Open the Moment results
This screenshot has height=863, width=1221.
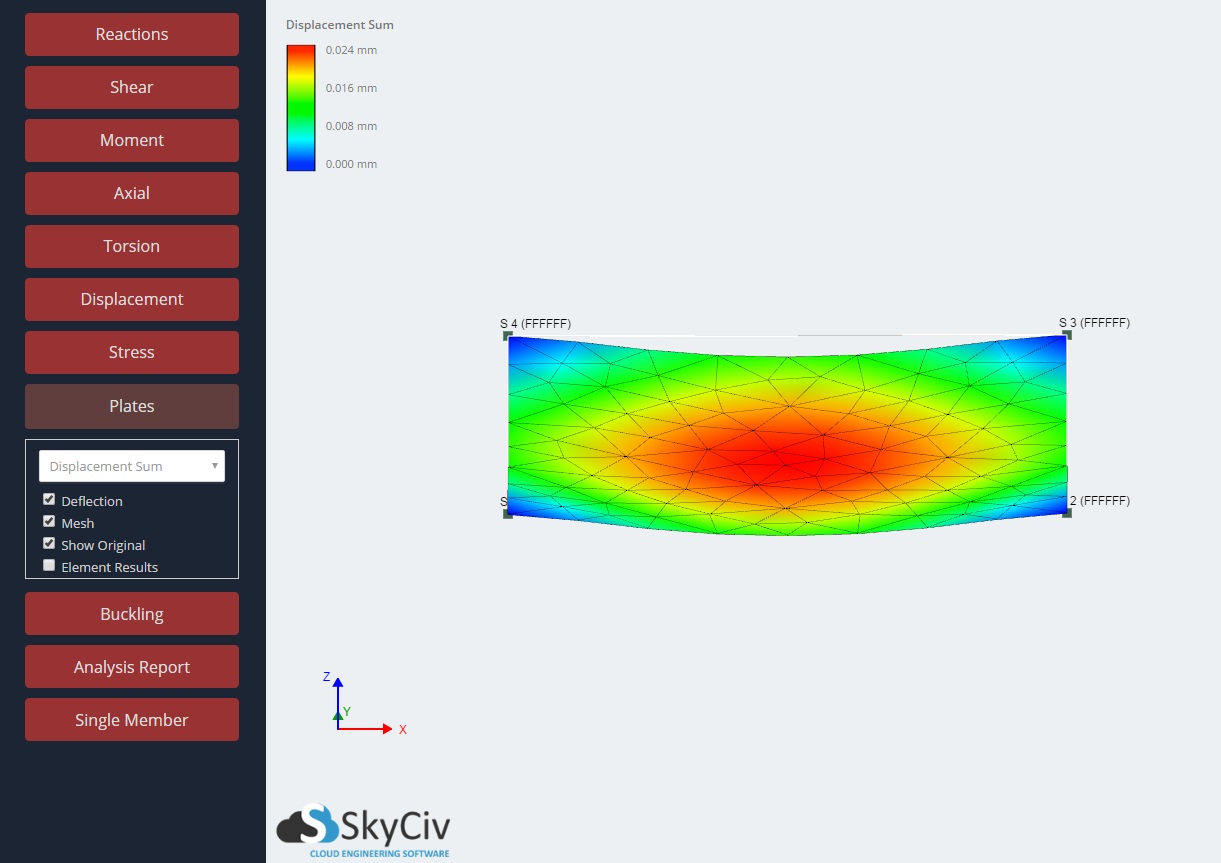(132, 140)
